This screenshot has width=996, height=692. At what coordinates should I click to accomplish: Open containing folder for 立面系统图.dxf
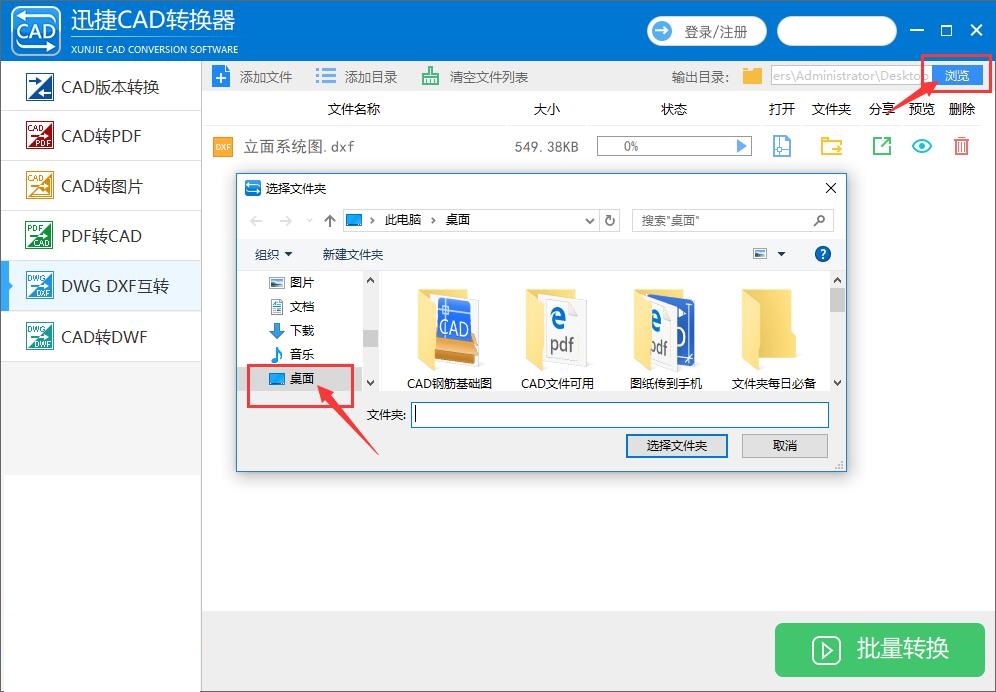pyautogui.click(x=831, y=146)
